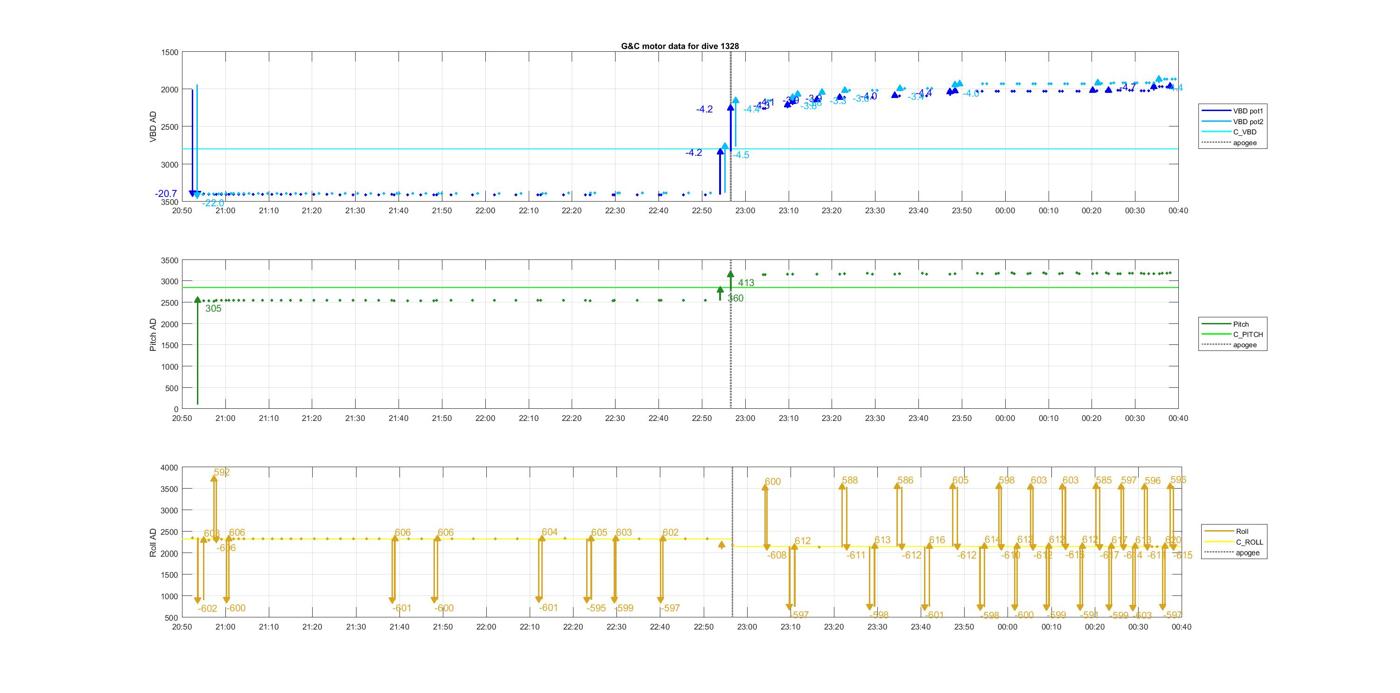Click the "23:00" tick under the VBD plot
Image resolution: width=1400 pixels, height=693 pixels.
coord(745,210)
